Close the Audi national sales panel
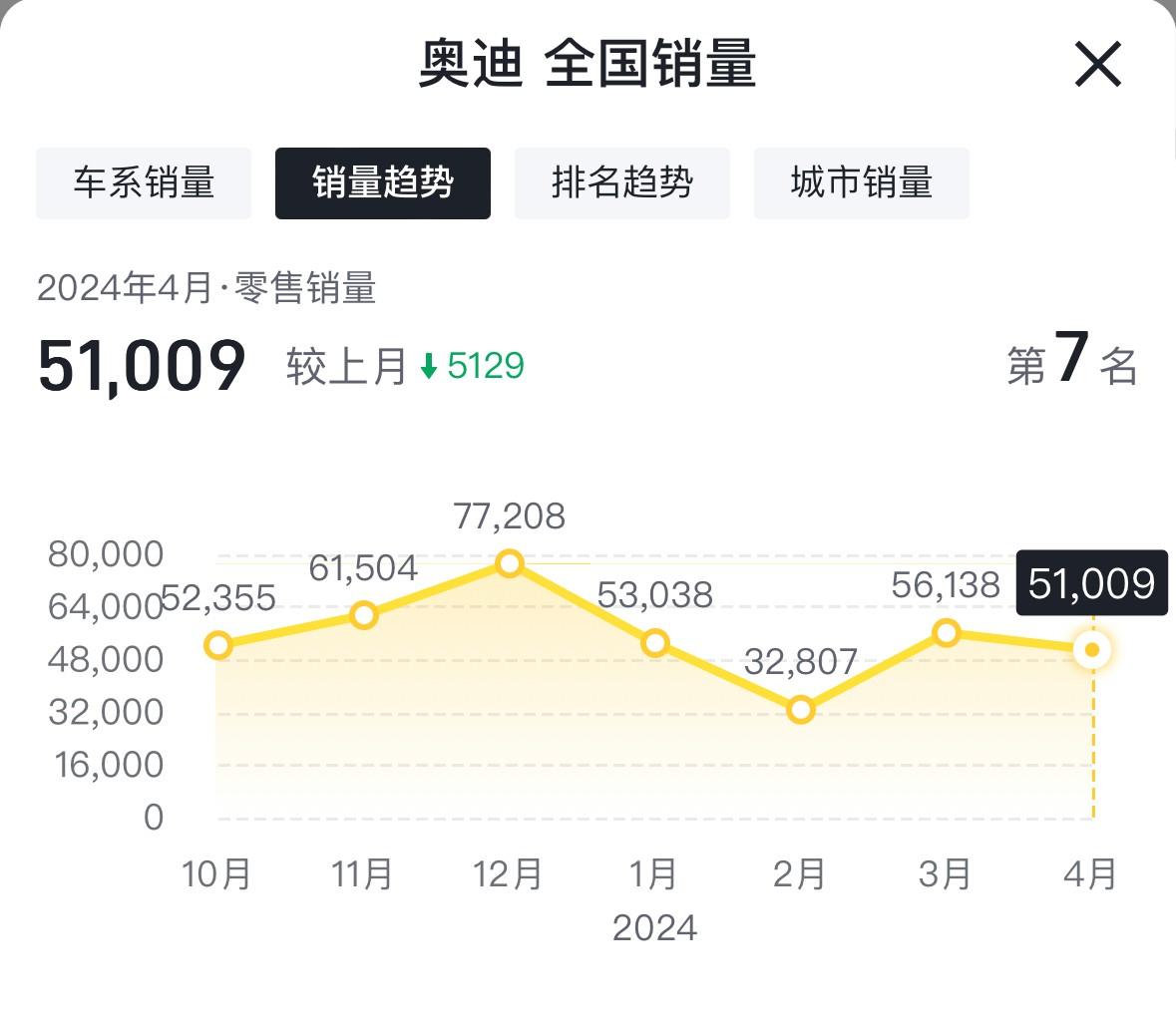The image size is (1176, 1021). (1098, 65)
